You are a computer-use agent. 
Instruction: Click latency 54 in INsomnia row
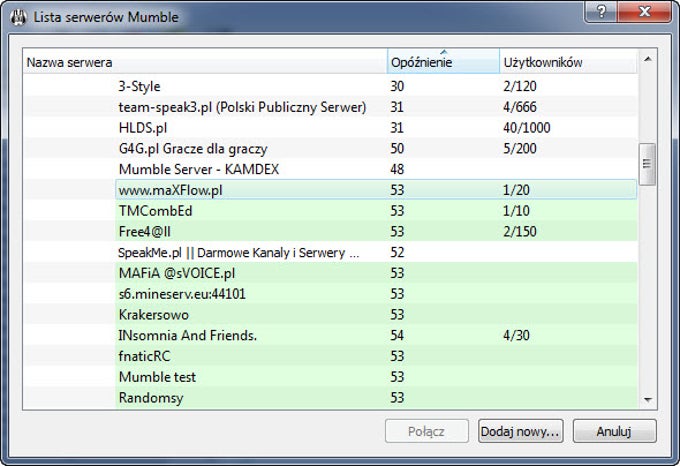click(397, 336)
